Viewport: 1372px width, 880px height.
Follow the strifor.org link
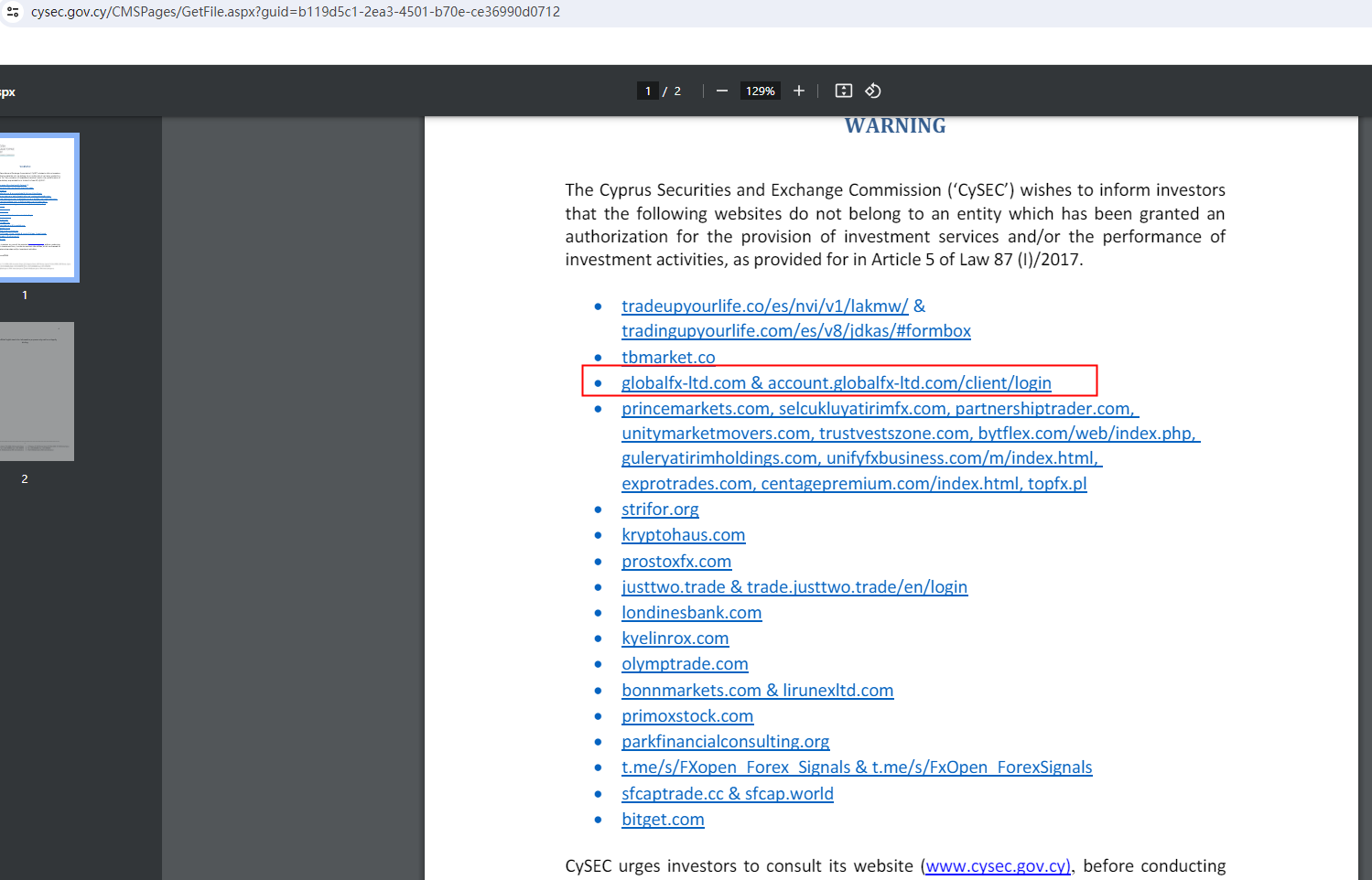660,510
